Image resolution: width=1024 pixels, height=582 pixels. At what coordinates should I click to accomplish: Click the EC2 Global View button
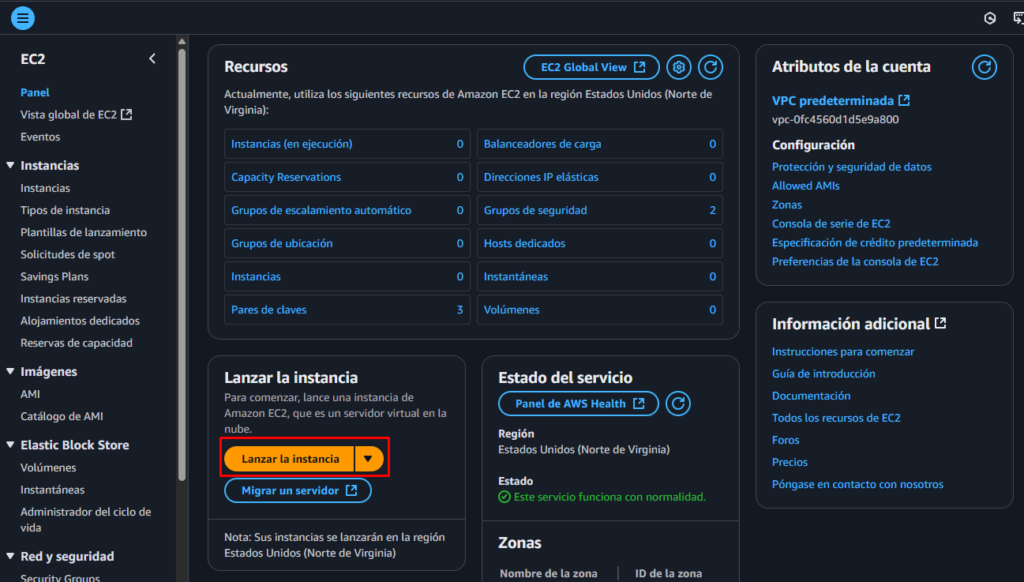pyautogui.click(x=592, y=67)
